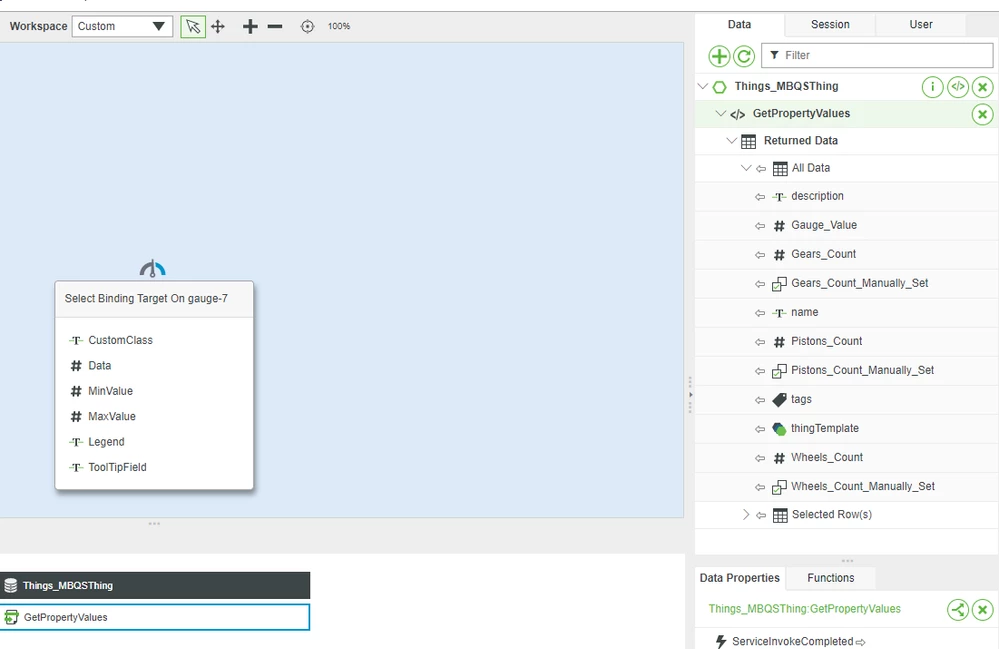The width and height of the screenshot is (999, 649).
Task: Collapse the All Data node
Action: point(745,168)
